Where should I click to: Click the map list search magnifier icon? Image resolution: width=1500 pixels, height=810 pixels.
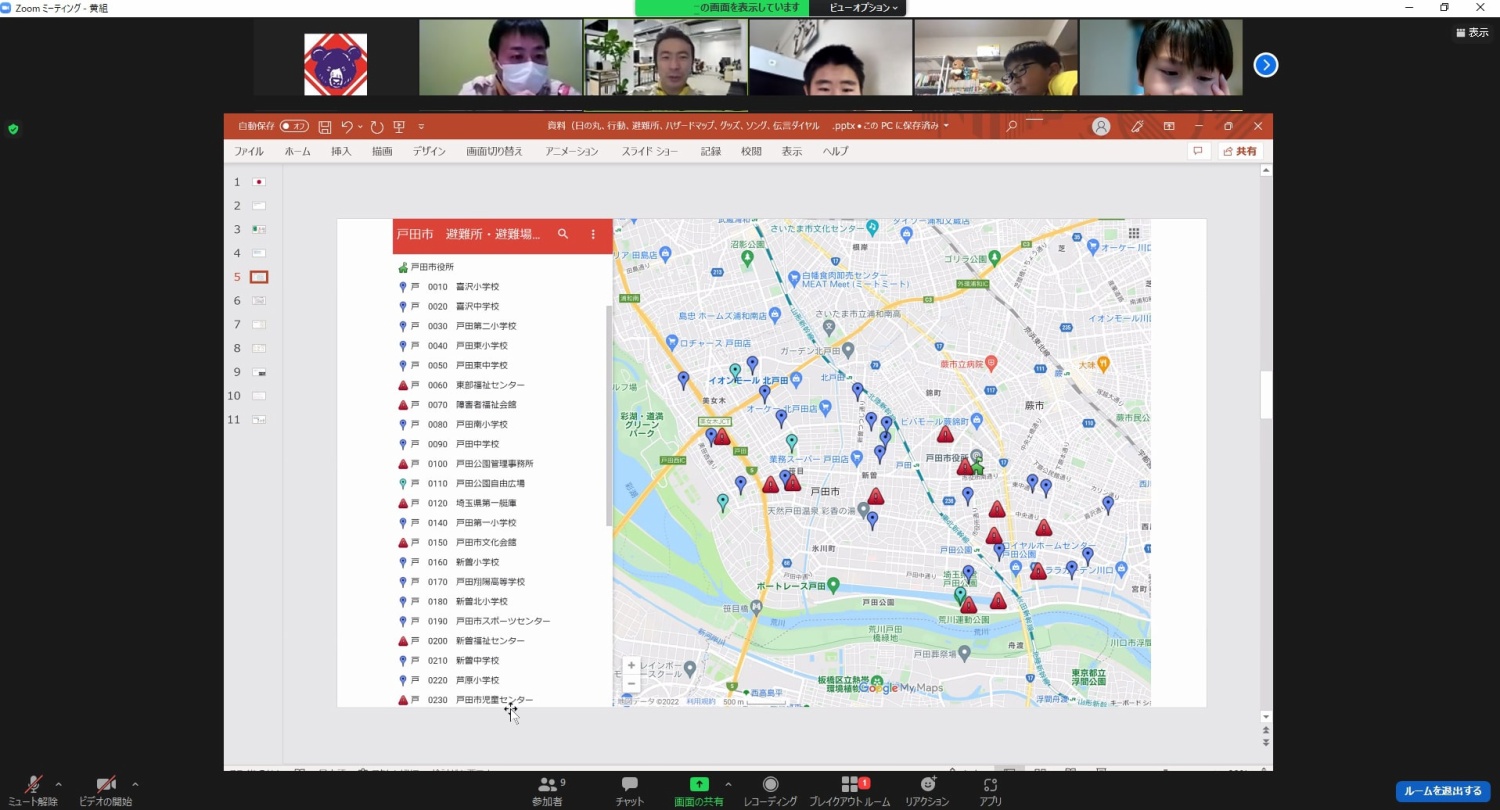pos(563,234)
